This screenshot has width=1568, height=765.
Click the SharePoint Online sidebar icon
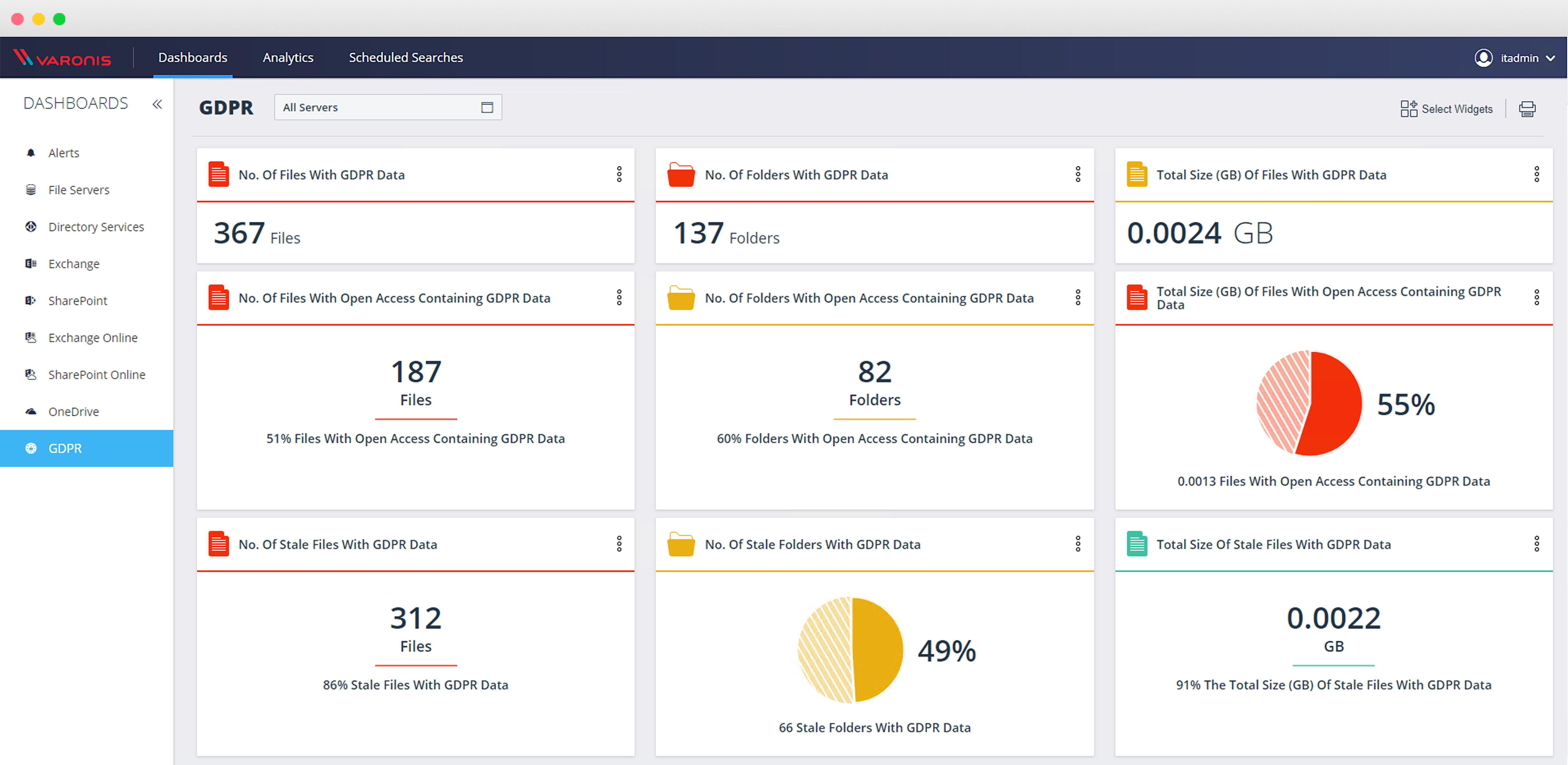[x=31, y=375]
